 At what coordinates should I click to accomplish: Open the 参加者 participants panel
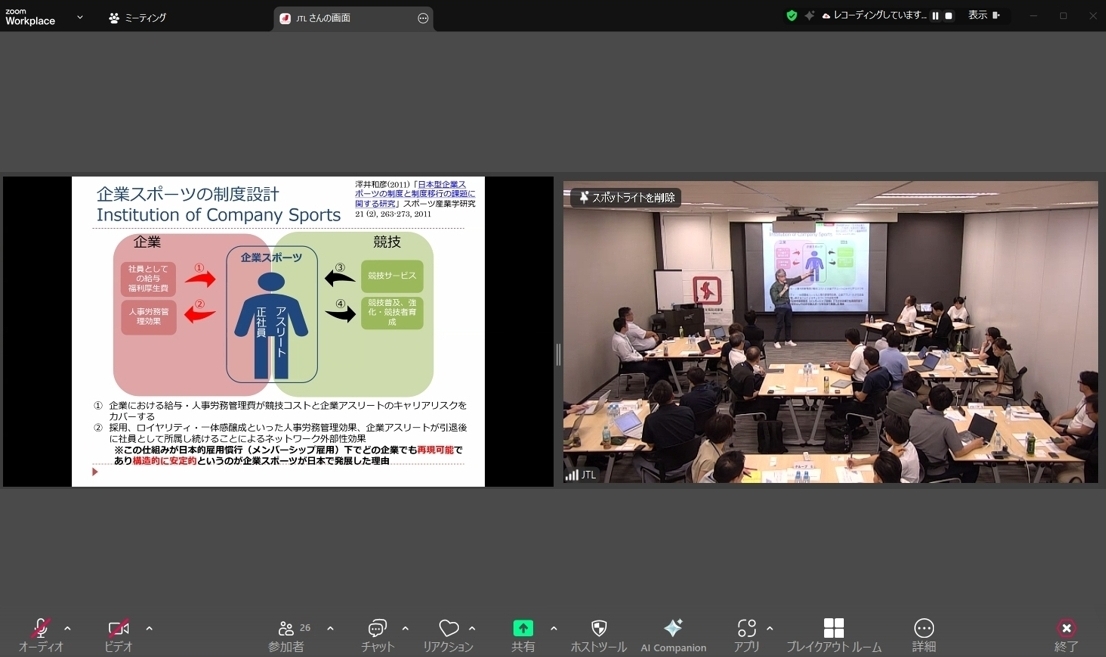click(286, 629)
